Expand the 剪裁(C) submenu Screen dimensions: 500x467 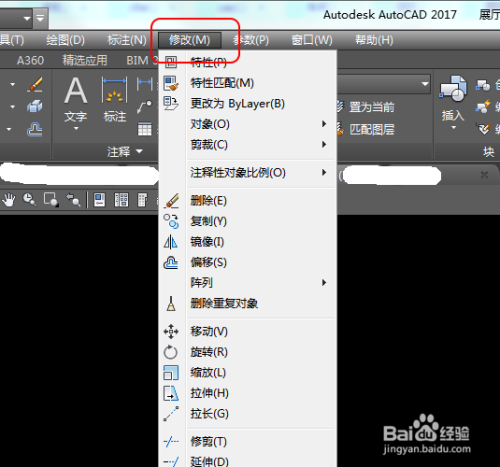[248, 145]
